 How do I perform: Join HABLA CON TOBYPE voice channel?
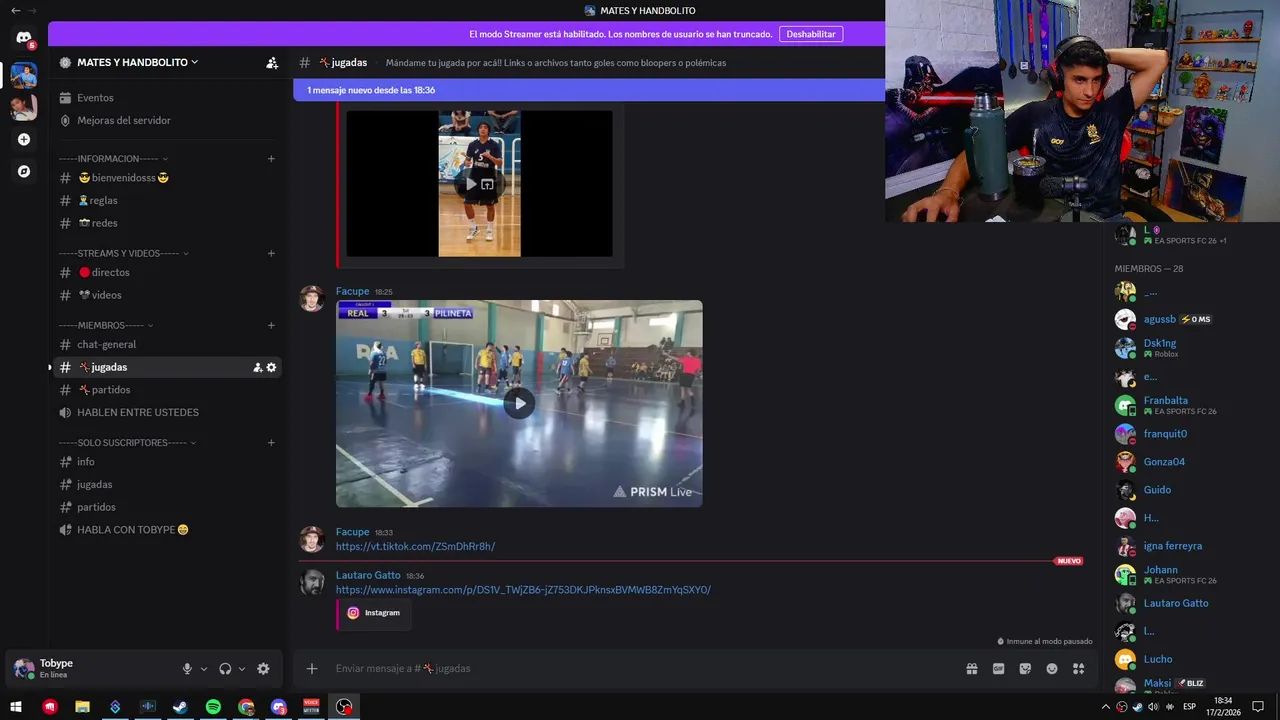166,530
